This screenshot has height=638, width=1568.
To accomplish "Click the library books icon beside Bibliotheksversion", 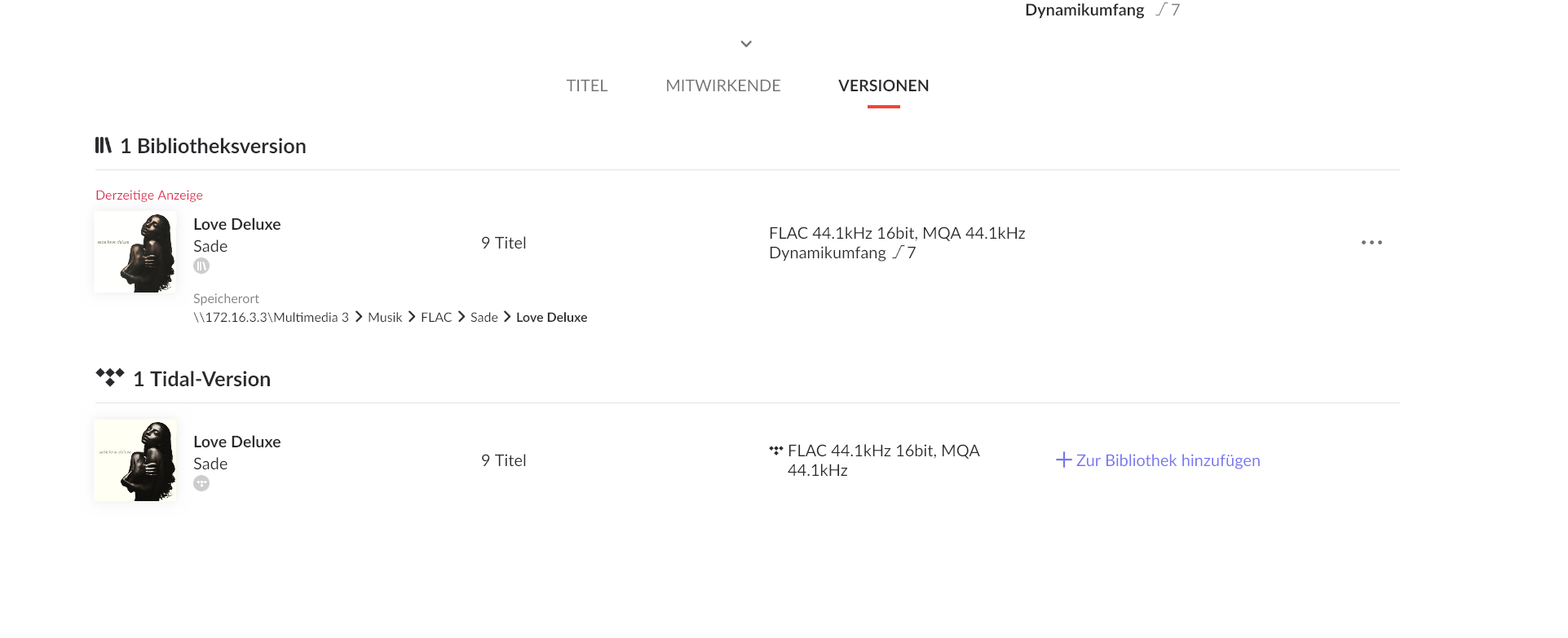I will (x=104, y=146).
